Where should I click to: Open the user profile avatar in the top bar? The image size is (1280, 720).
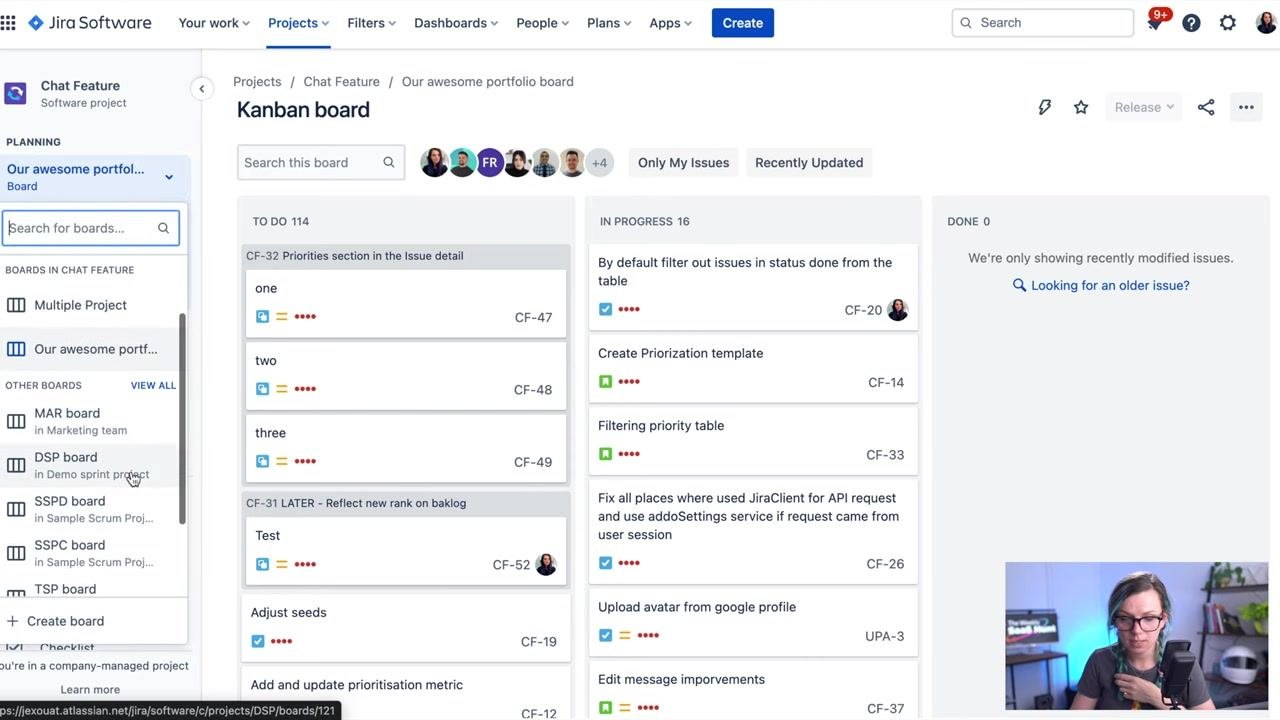coord(1266,22)
